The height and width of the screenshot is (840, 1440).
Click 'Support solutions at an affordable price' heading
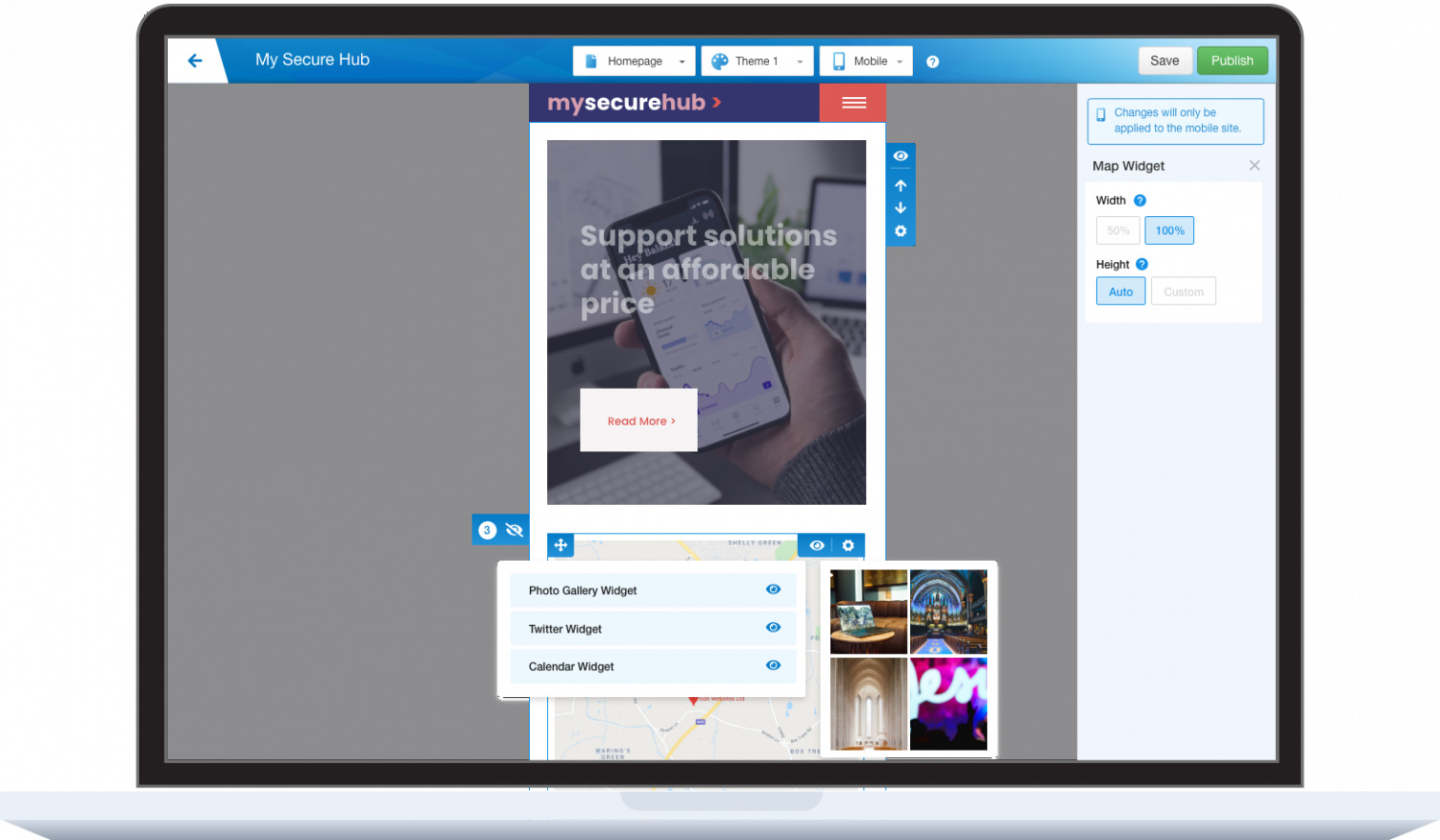(x=708, y=270)
